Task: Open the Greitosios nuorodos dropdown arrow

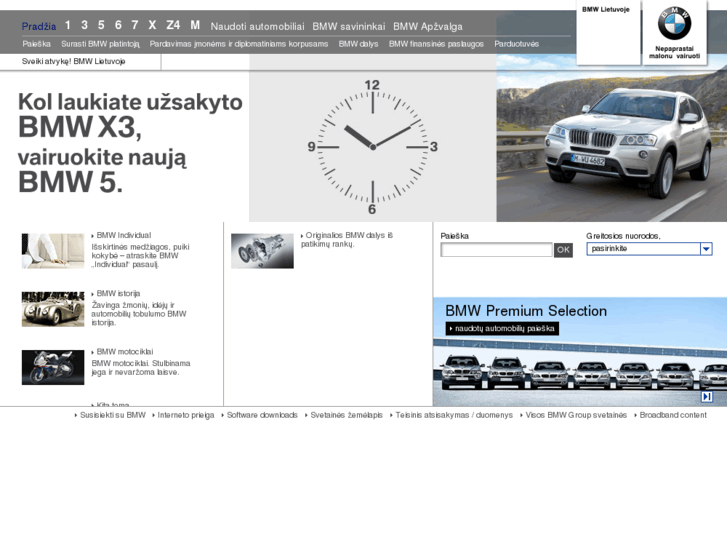Action: [706, 249]
